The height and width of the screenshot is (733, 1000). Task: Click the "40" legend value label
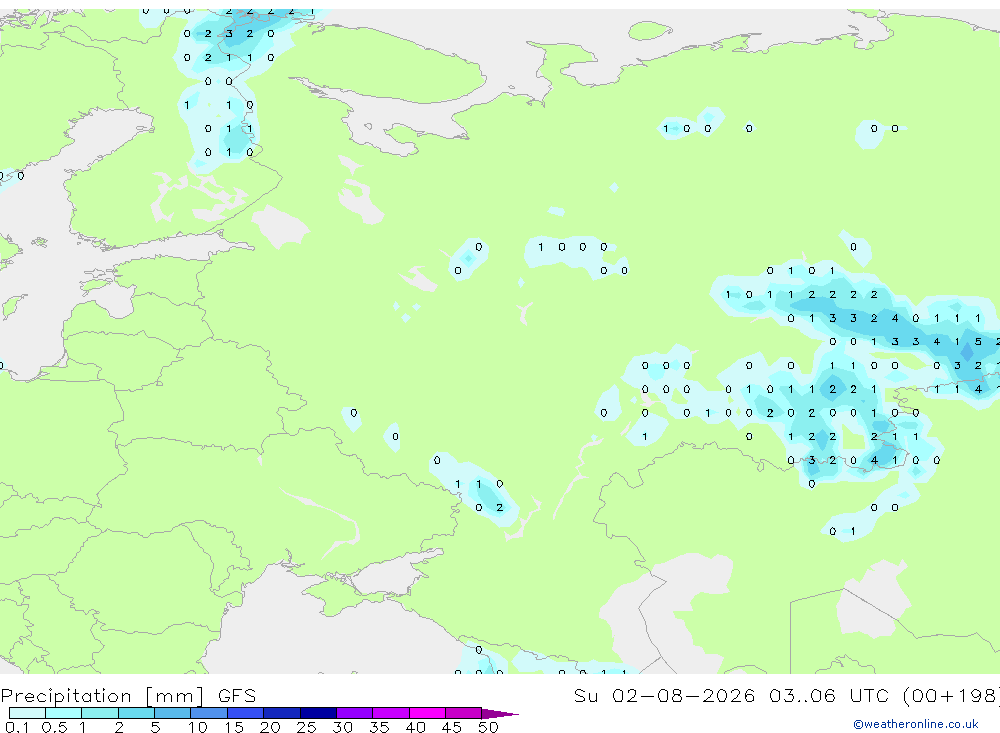415,727
